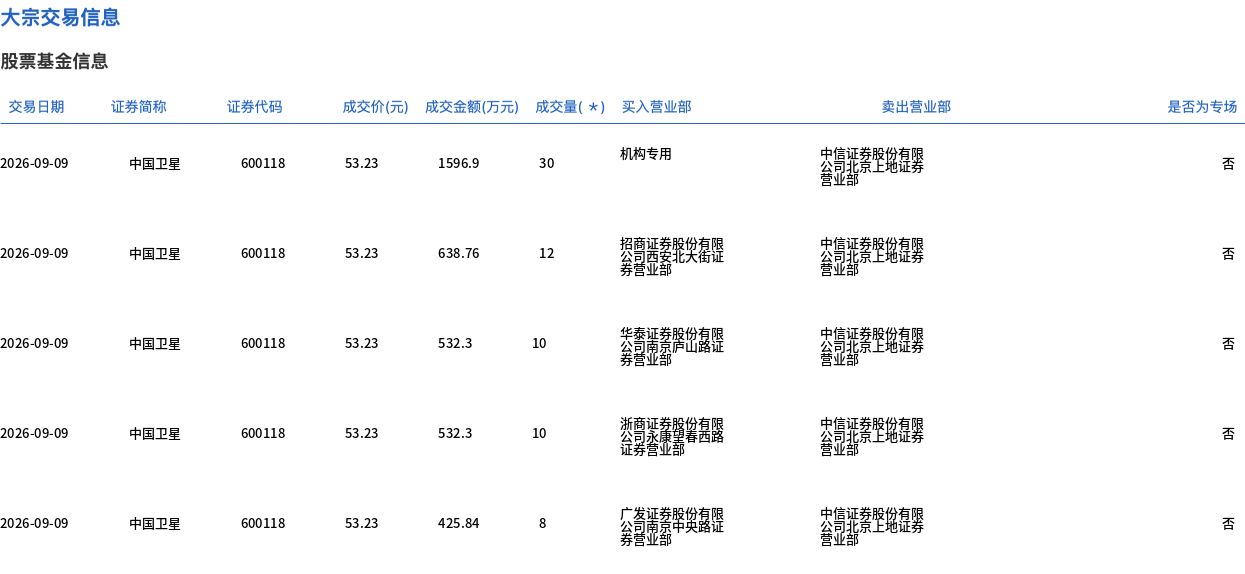
Task: Sort by 成交金额(万元) header
Action: coord(472,107)
